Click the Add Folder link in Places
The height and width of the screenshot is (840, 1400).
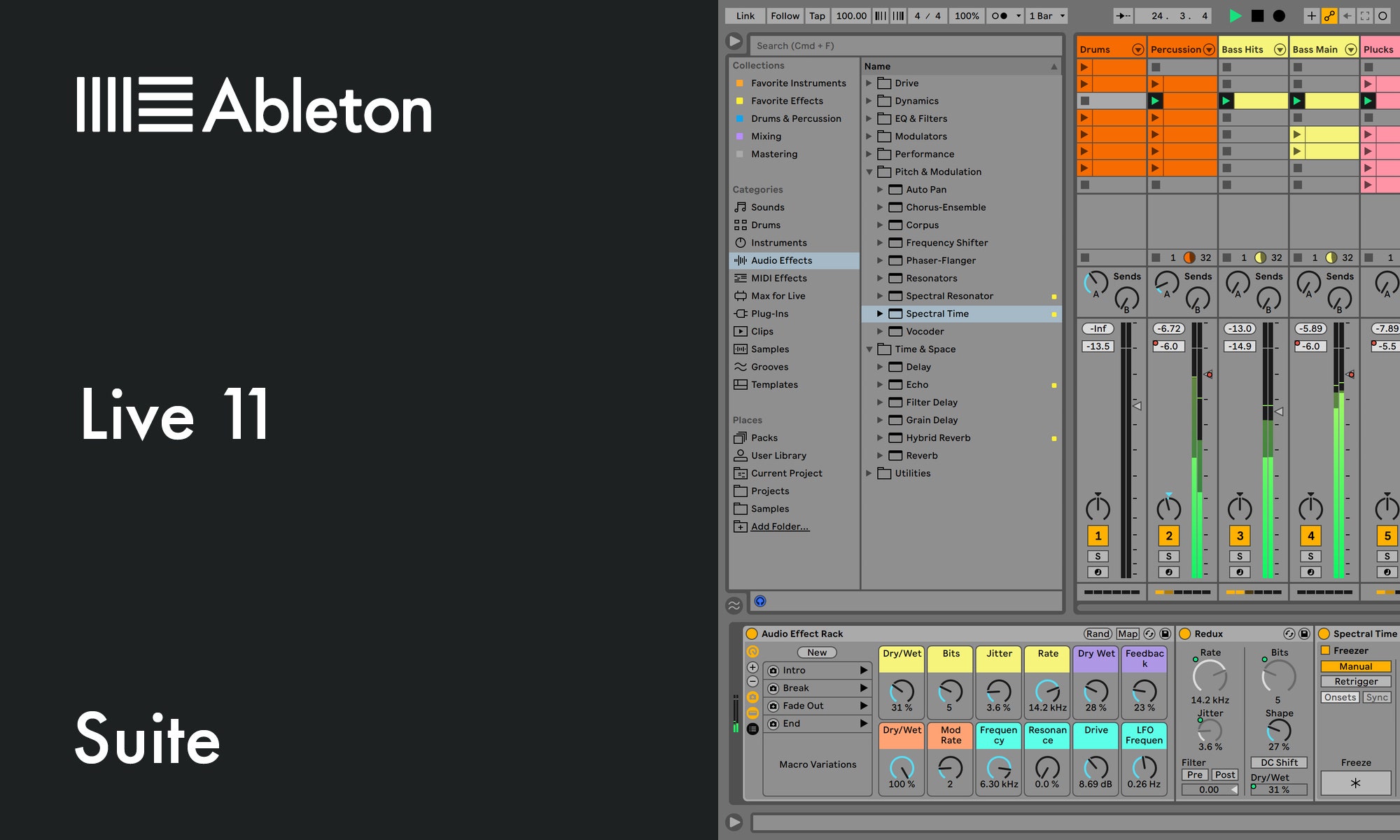pos(779,526)
